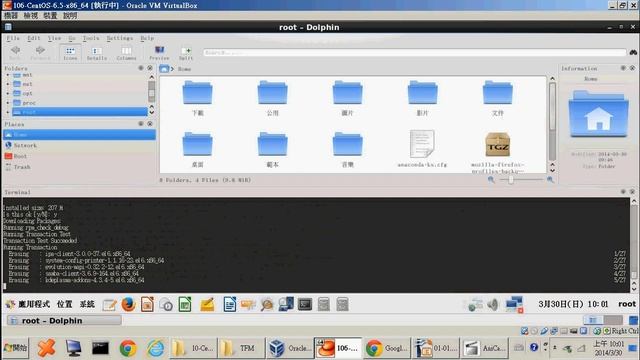Click the zoom slider handle

click(511, 180)
